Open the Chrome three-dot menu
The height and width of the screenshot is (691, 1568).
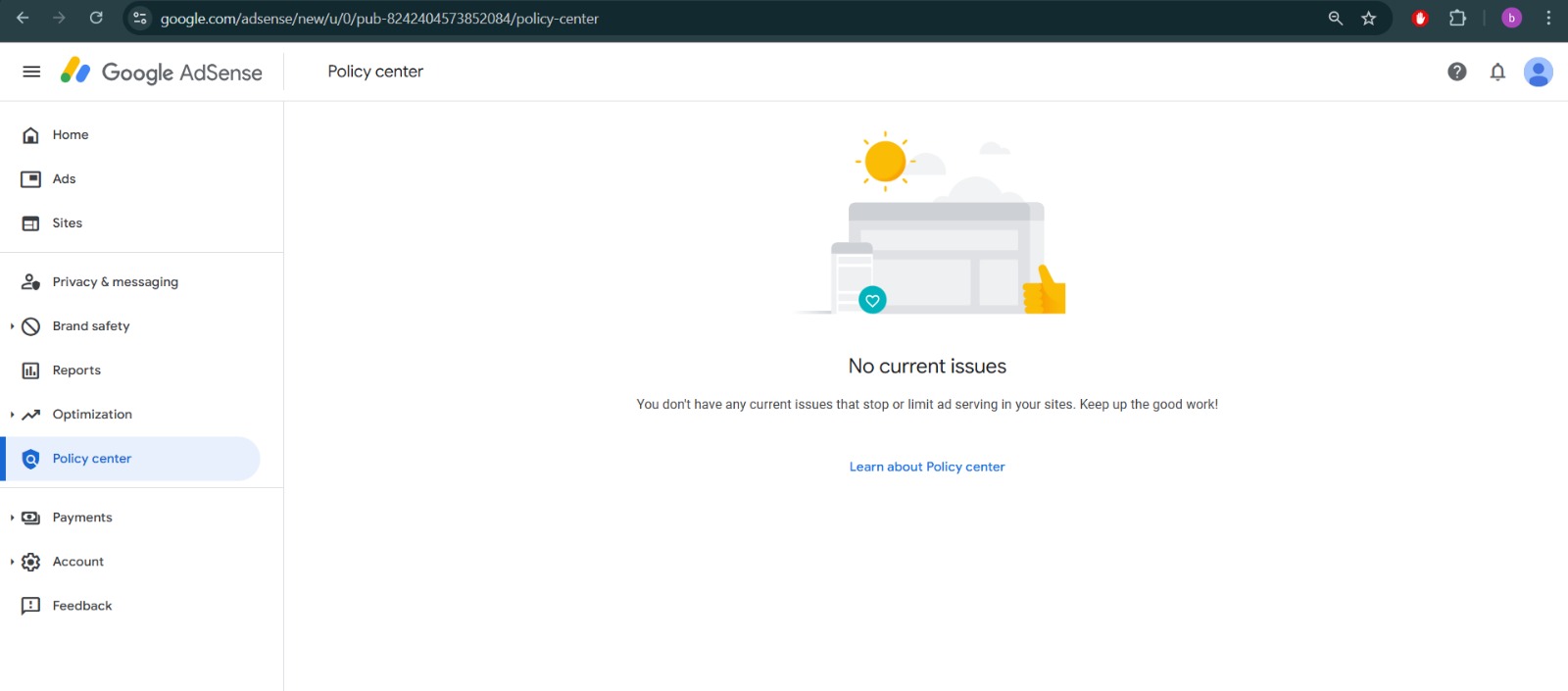tap(1548, 18)
